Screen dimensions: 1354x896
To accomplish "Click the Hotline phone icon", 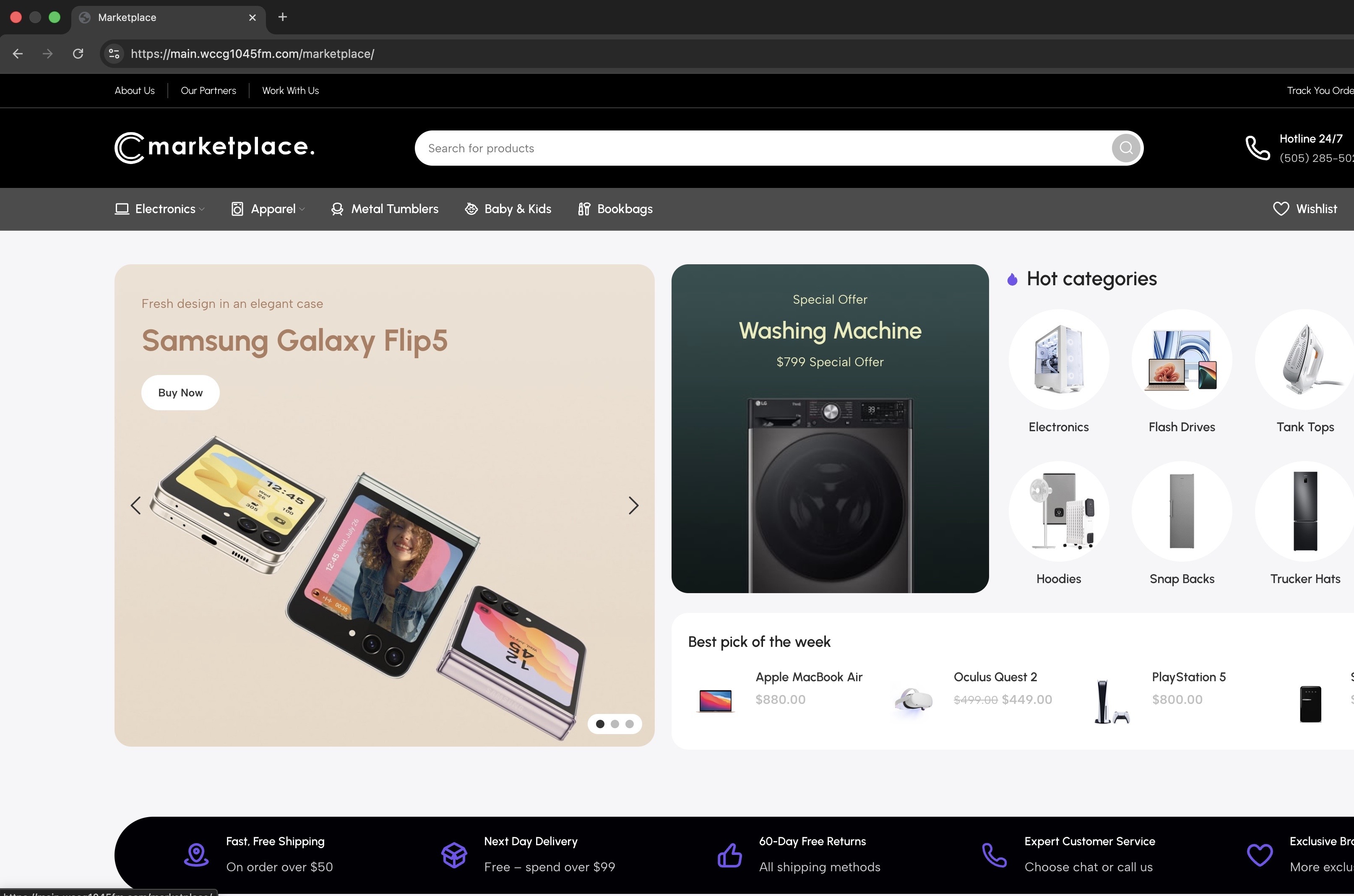I will pyautogui.click(x=1257, y=148).
